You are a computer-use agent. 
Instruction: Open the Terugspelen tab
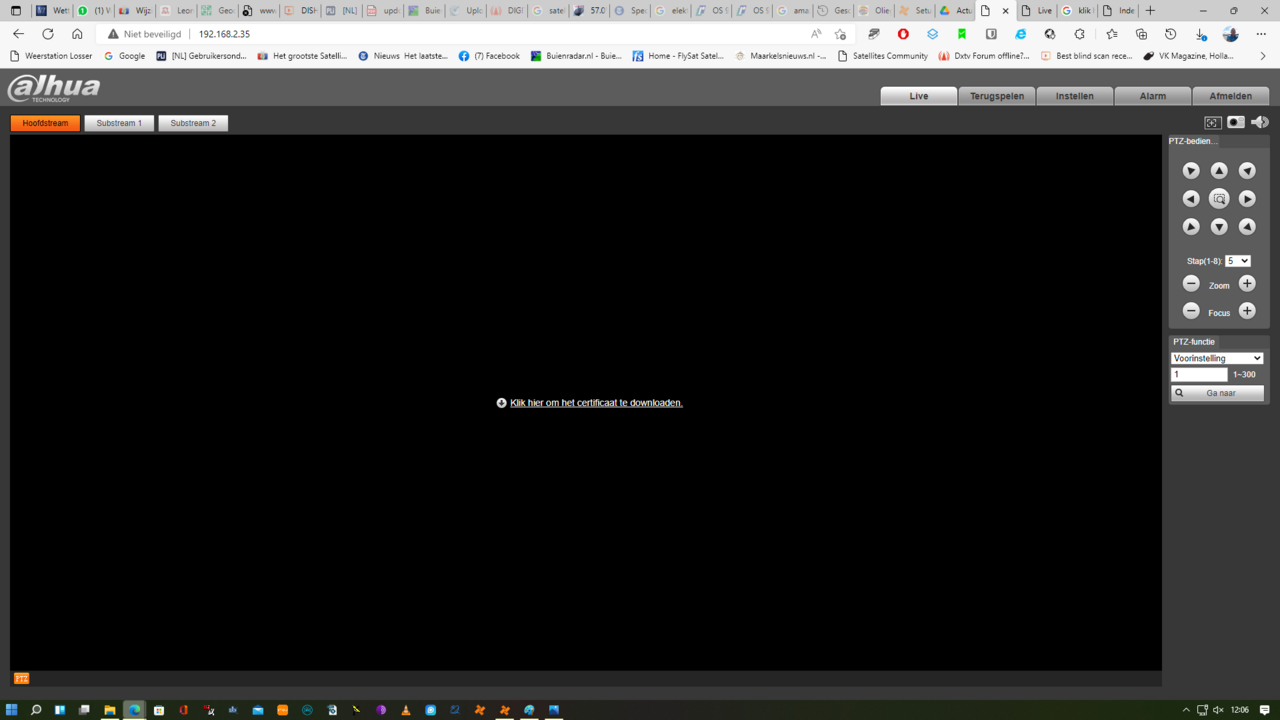997,96
